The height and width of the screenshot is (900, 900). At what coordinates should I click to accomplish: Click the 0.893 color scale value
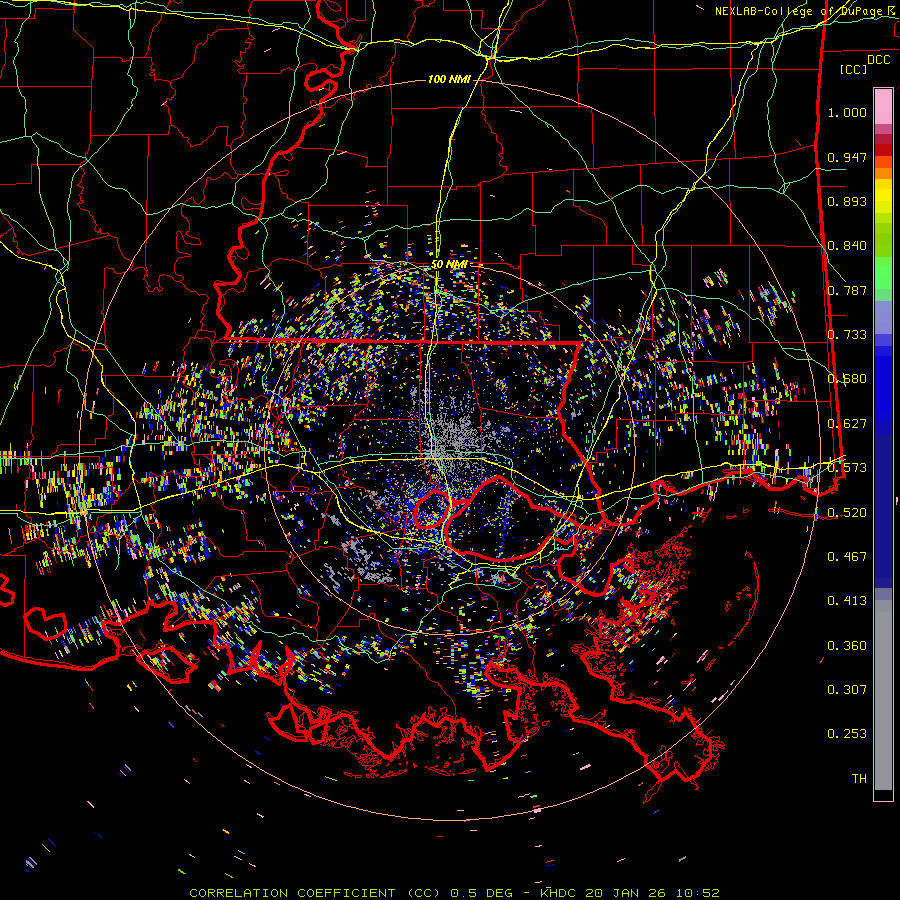coord(847,201)
